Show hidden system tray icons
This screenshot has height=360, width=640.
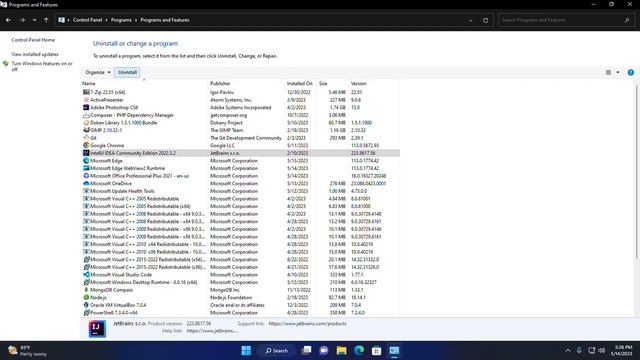[x=568, y=351]
